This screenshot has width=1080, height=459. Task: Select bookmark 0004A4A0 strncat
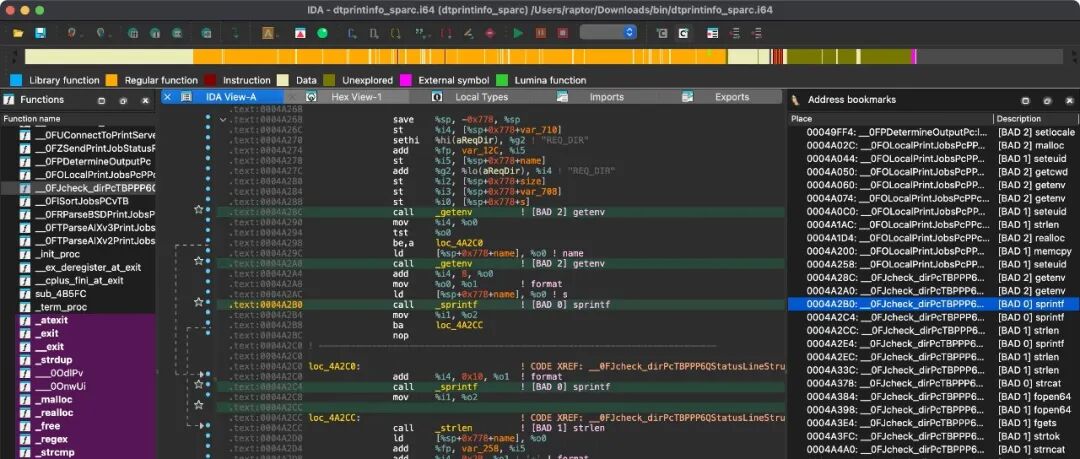click(x=933, y=449)
